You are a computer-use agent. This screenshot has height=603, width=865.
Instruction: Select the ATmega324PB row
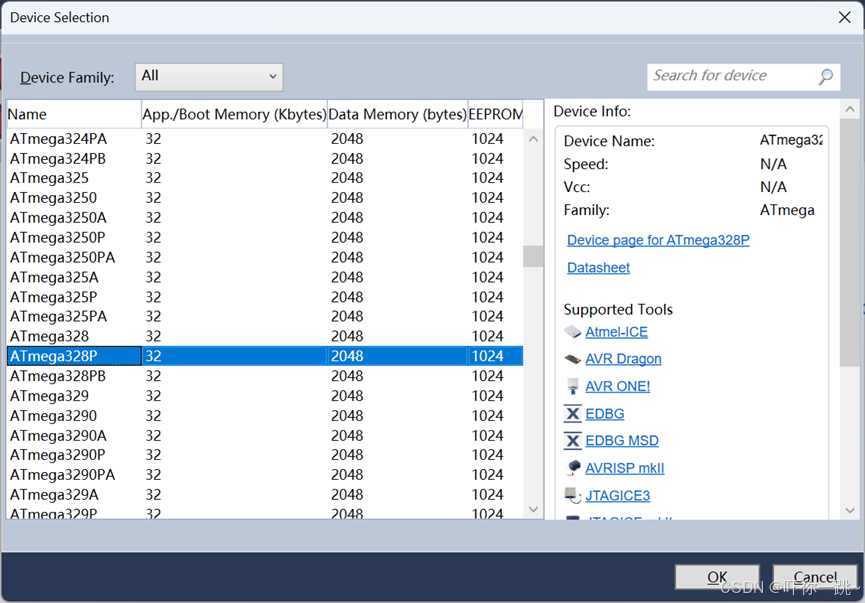pos(265,158)
